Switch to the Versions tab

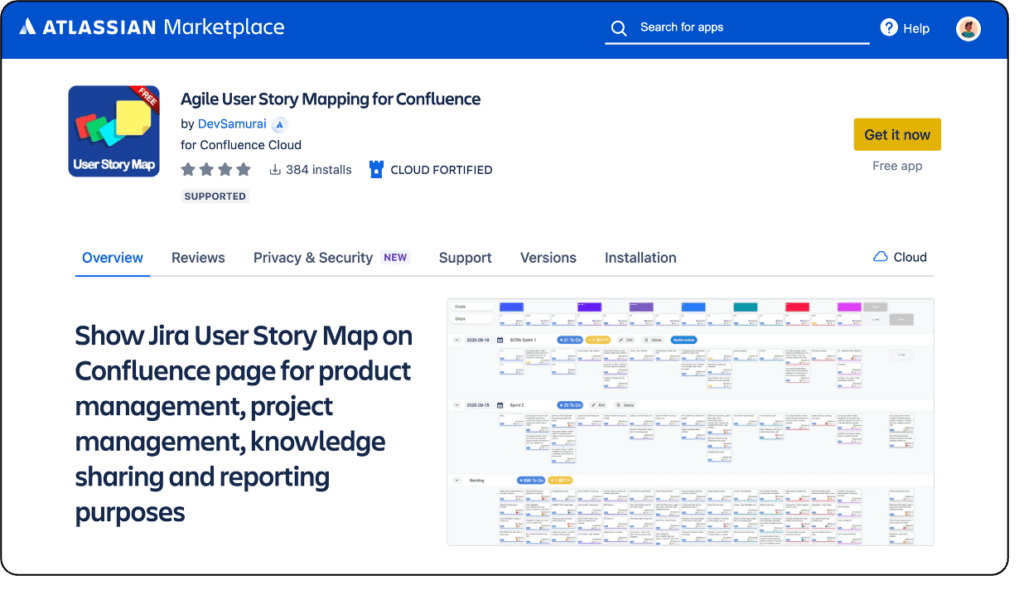pos(548,257)
